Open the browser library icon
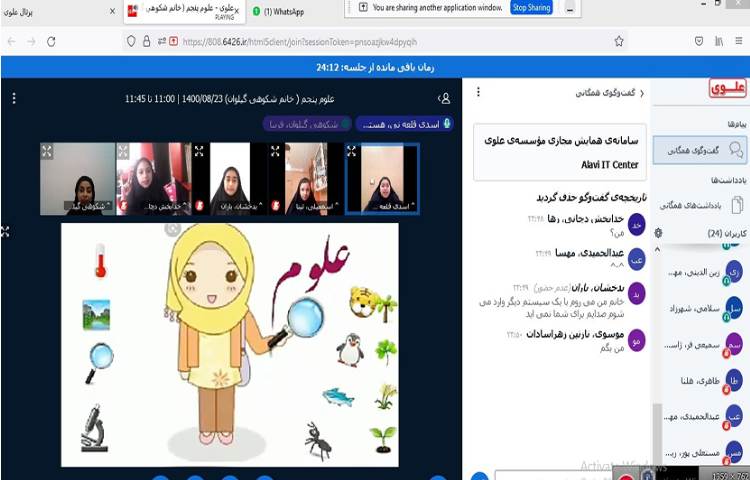Screen dimensions: 750x480 point(719,42)
